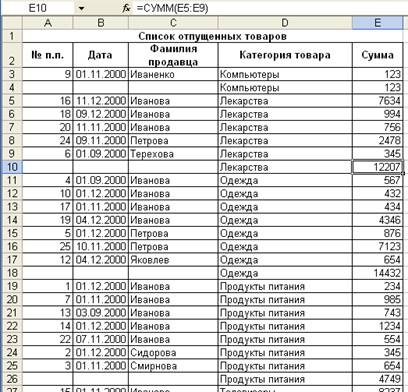Select column D header
This screenshot has height=392, width=408.
[x=285, y=23]
